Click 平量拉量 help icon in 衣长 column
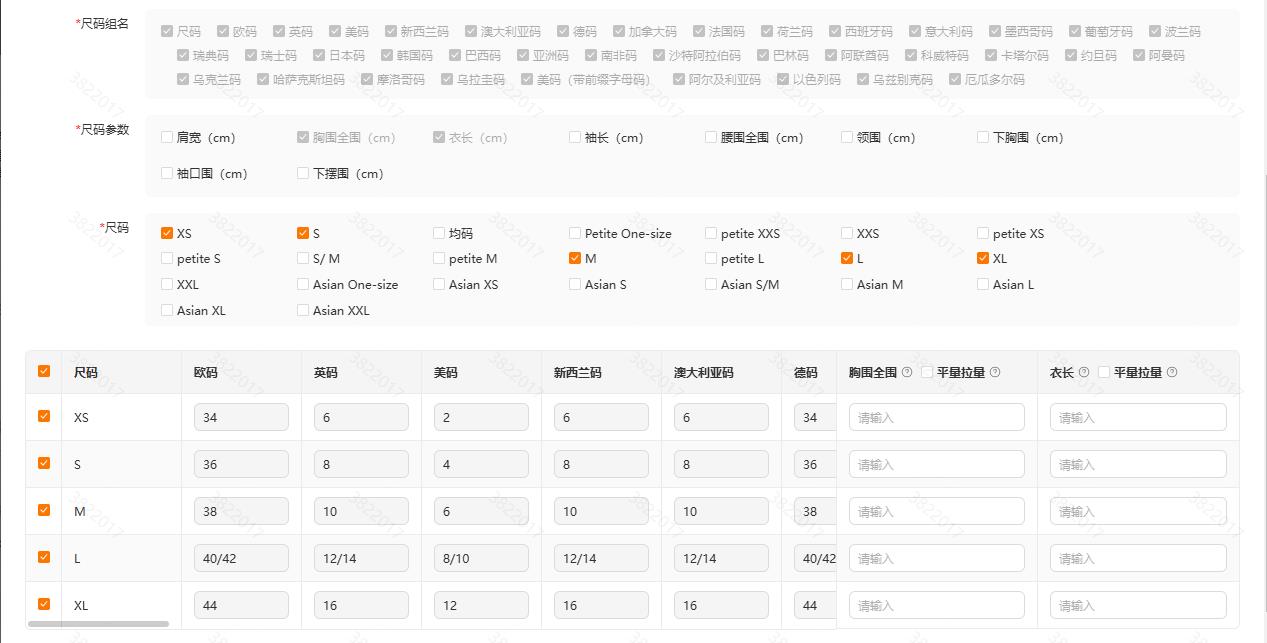 1172,372
